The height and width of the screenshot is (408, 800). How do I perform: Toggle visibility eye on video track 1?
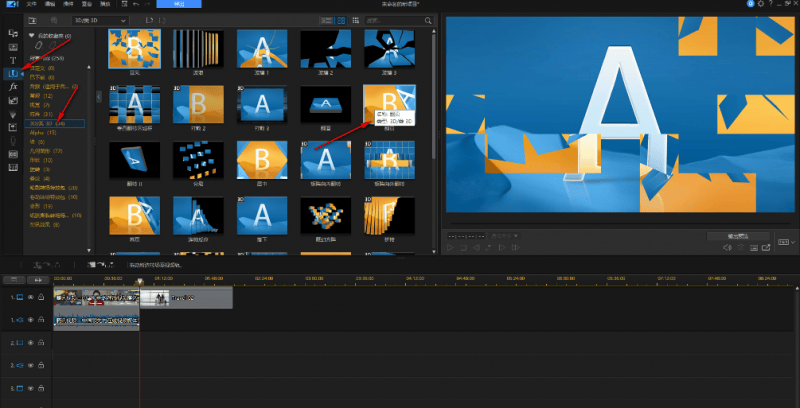pos(30,297)
